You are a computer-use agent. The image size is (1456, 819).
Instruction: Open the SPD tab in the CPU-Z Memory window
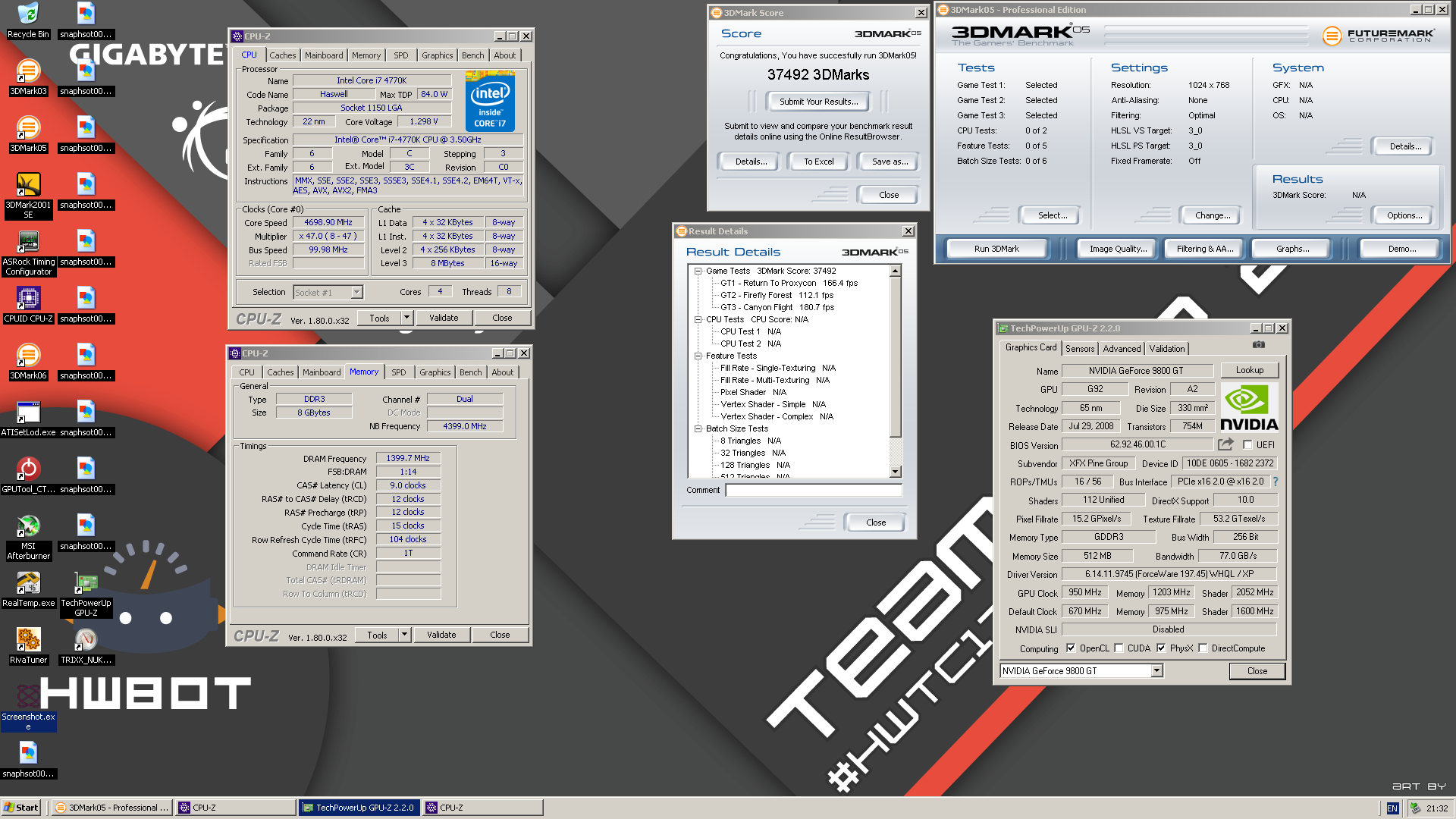click(x=399, y=372)
